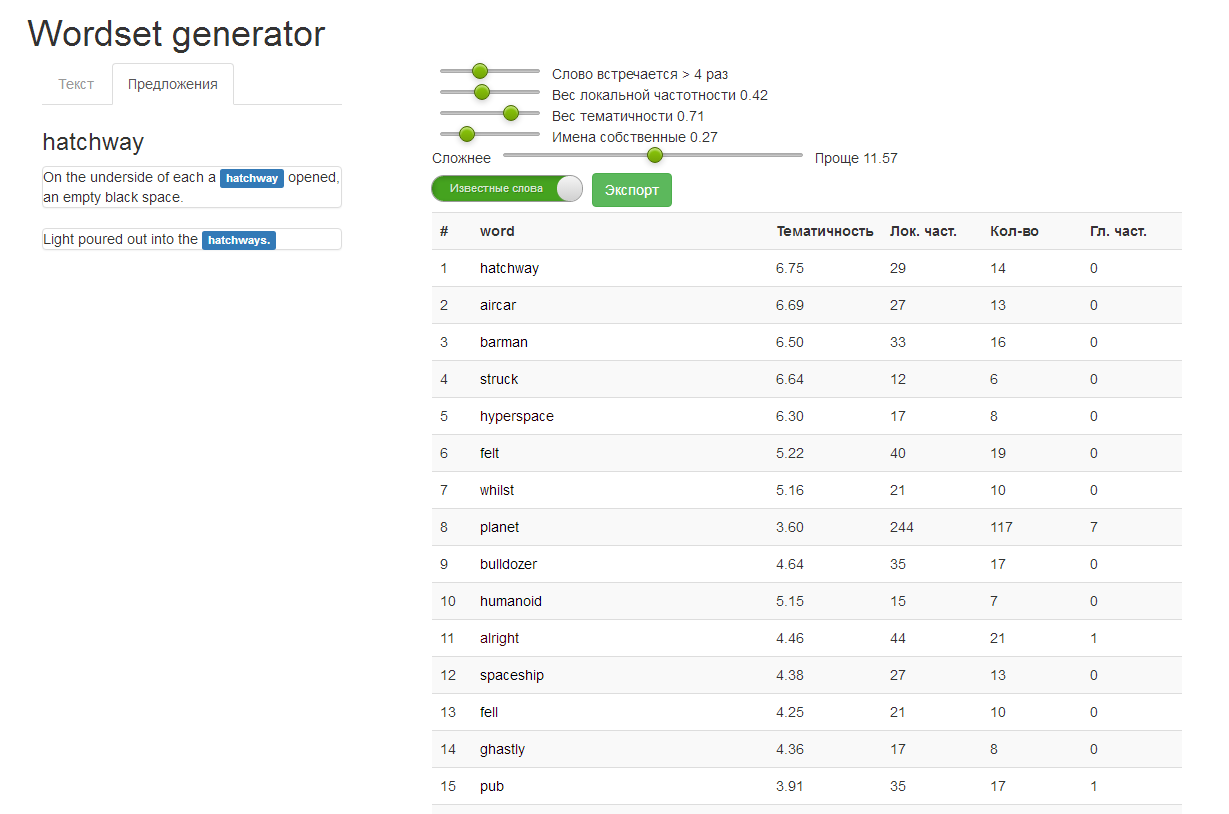Click the Имена собственные slider handle
1229x814 pixels.
[466, 134]
